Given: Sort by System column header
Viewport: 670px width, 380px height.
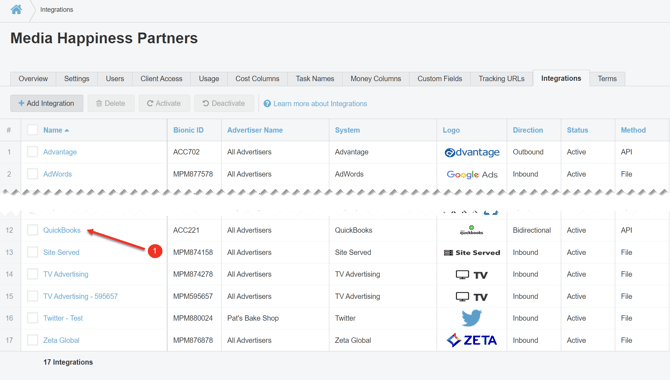Looking at the screenshot, I should click(x=347, y=130).
